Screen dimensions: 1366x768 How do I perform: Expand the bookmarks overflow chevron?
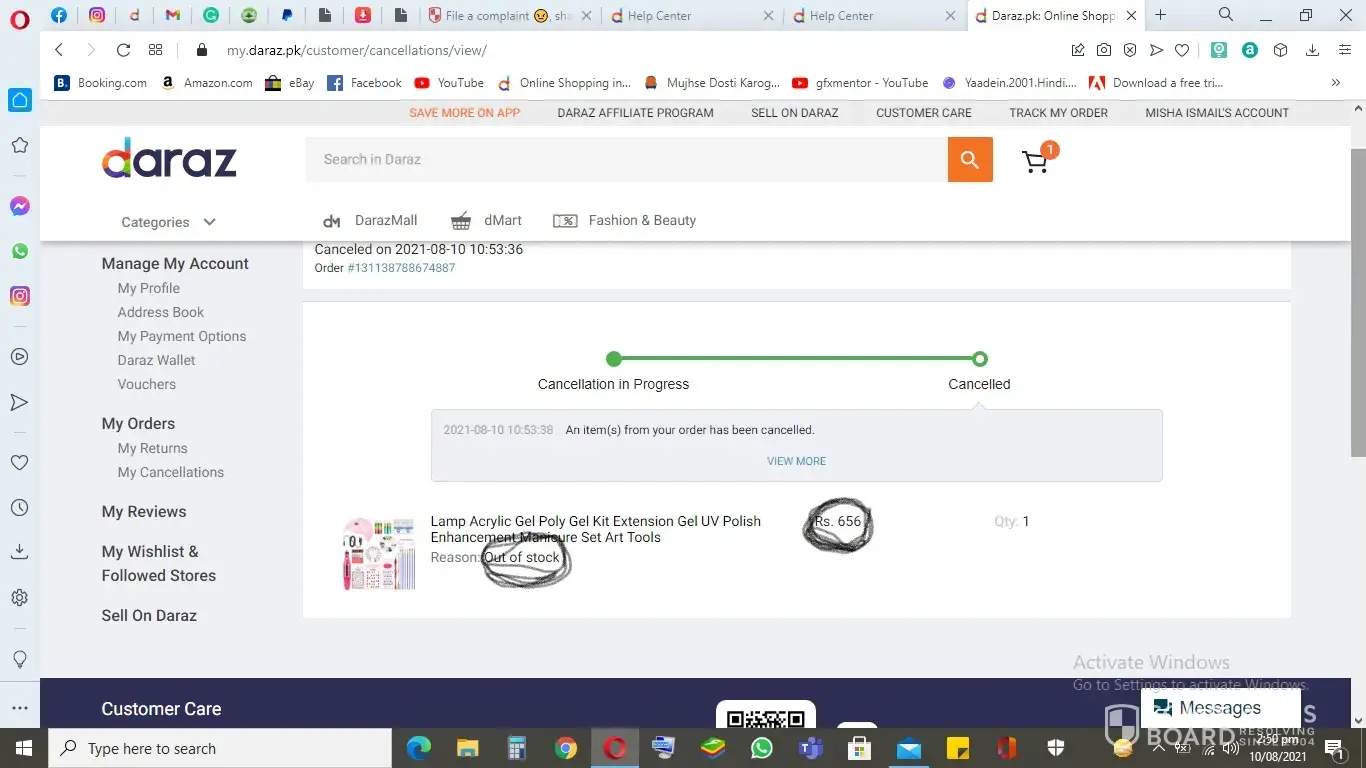(x=1335, y=83)
